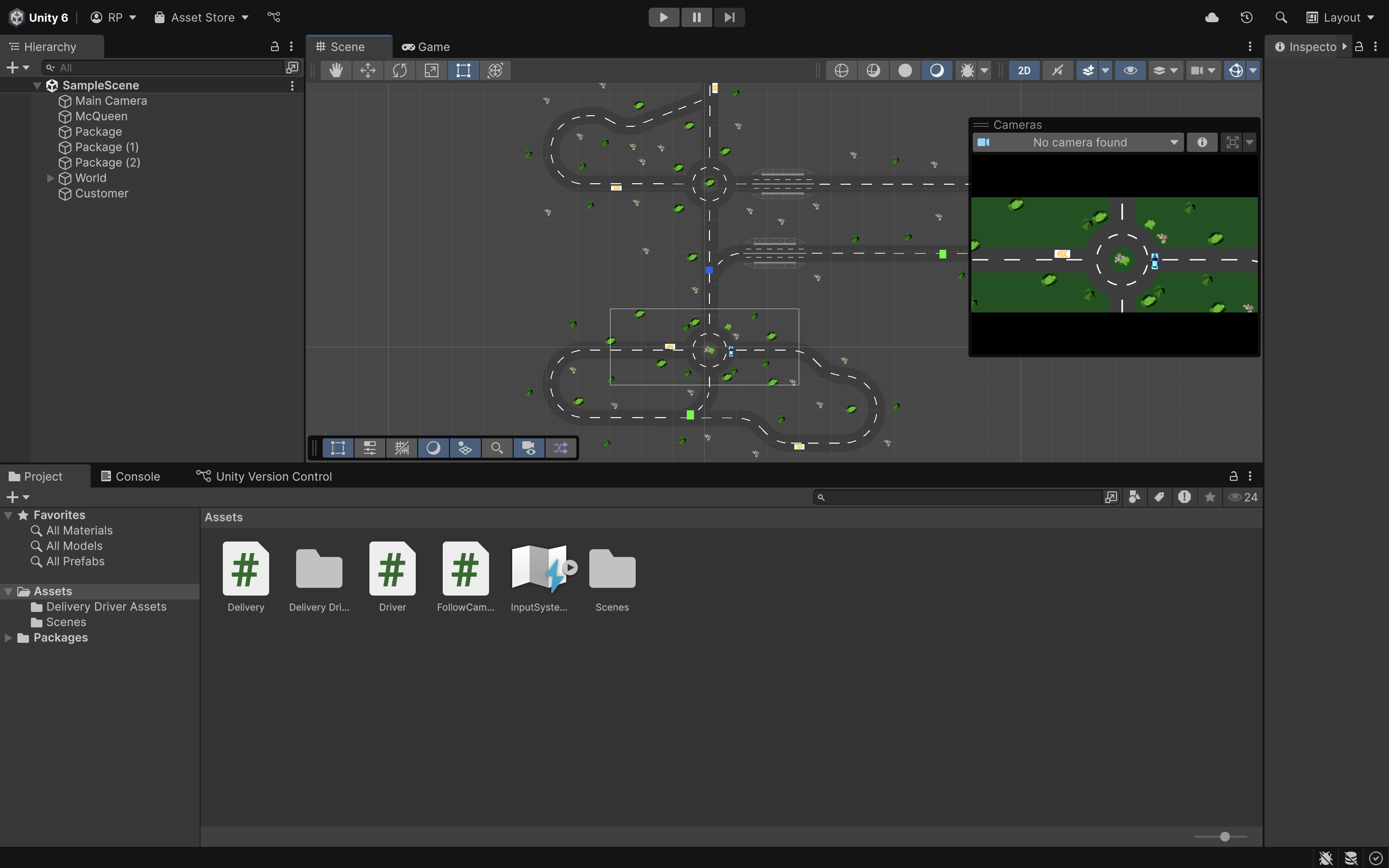Switch to the Console tab

pyautogui.click(x=130, y=476)
